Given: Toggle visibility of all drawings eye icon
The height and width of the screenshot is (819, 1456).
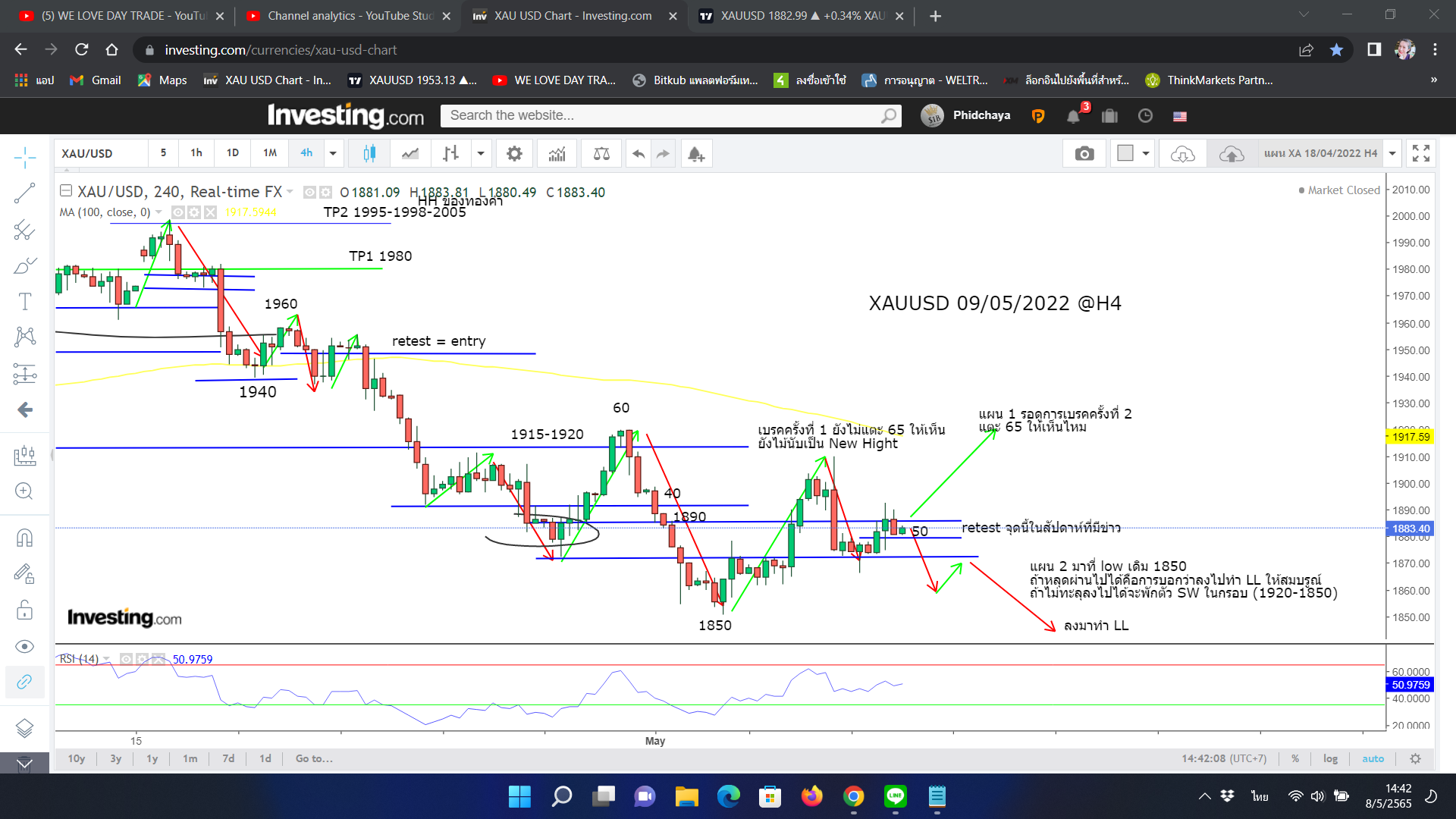Looking at the screenshot, I should coord(24,646).
